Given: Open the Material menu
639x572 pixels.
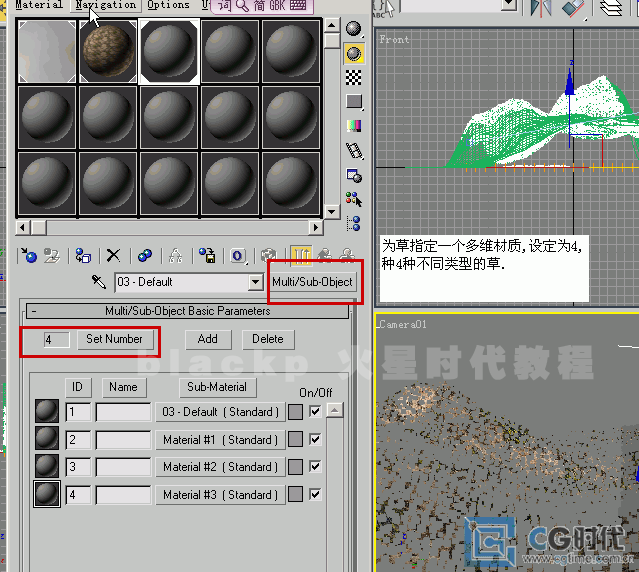Looking at the screenshot, I should tap(39, 5).
